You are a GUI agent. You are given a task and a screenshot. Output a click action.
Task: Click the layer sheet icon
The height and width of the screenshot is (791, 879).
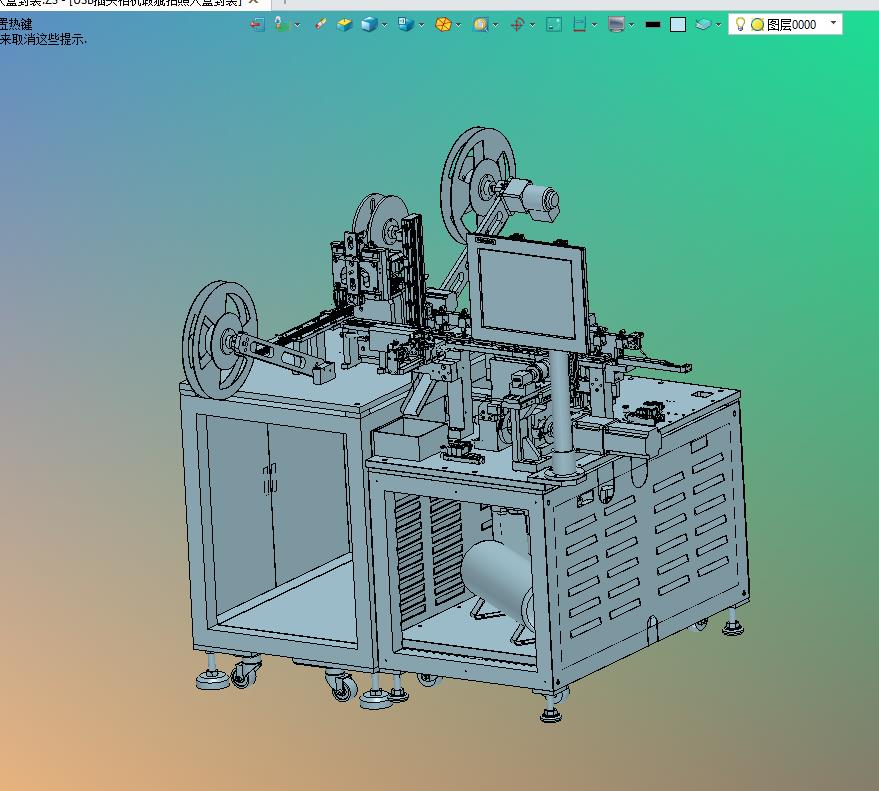pos(703,24)
